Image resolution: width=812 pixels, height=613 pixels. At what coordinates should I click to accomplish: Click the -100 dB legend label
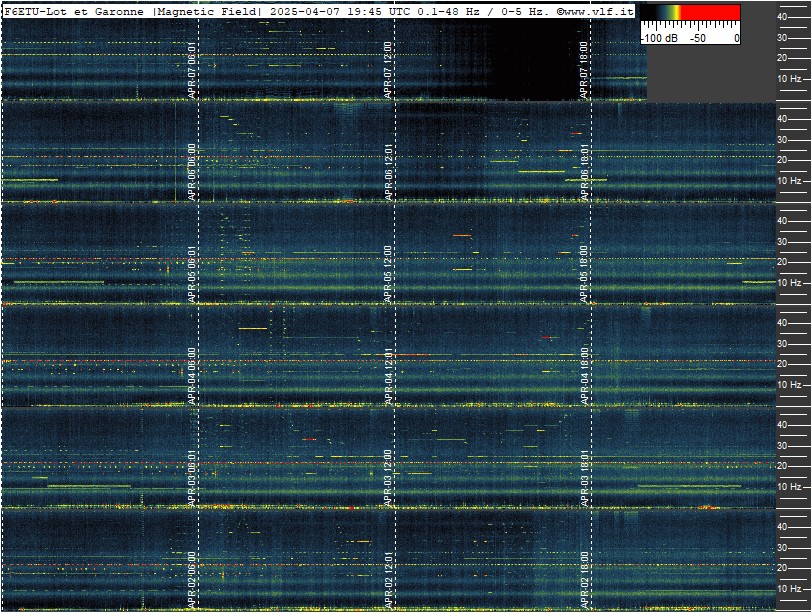point(659,38)
